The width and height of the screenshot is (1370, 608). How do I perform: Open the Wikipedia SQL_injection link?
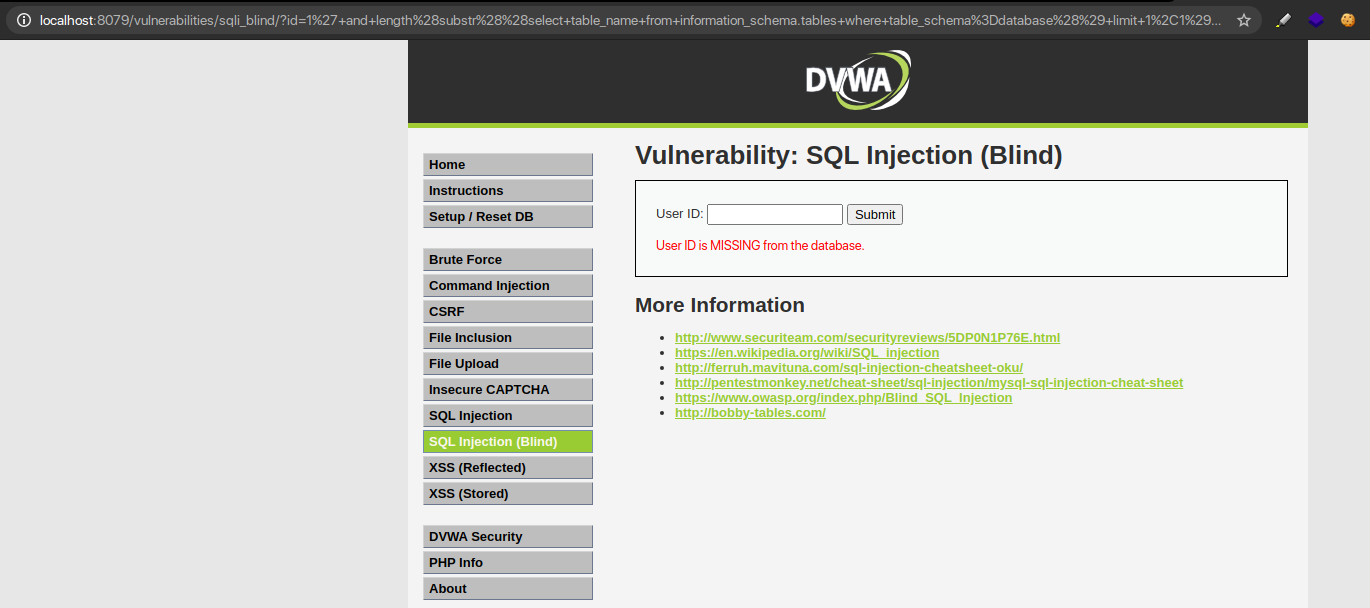click(807, 353)
